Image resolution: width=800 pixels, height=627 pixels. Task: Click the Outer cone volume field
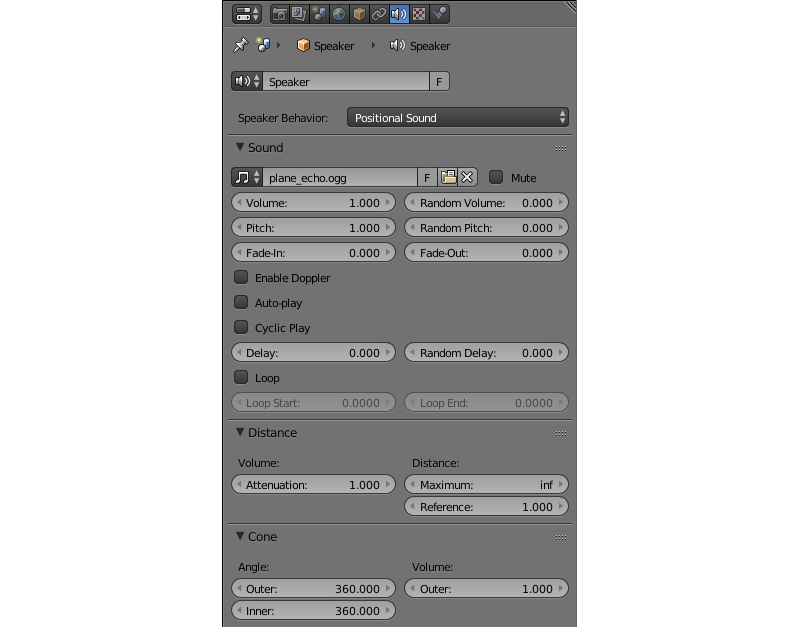pos(486,589)
